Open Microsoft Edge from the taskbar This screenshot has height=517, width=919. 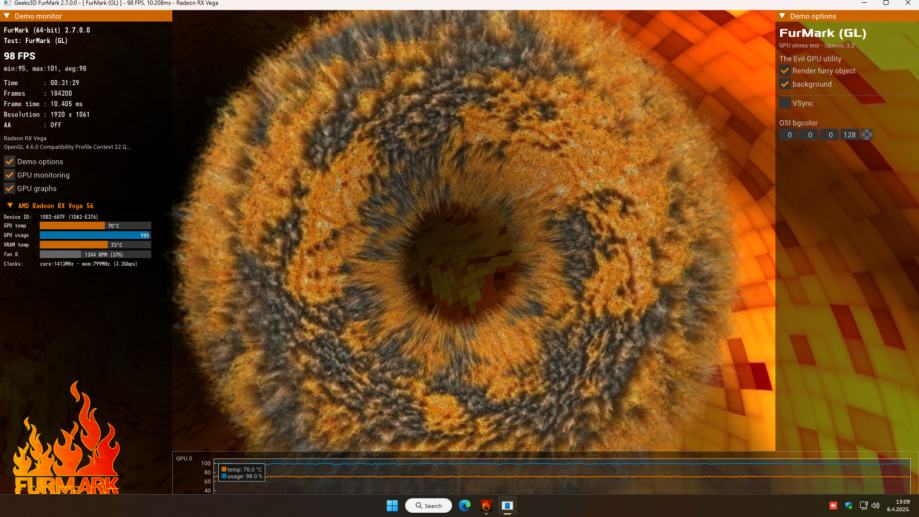465,505
